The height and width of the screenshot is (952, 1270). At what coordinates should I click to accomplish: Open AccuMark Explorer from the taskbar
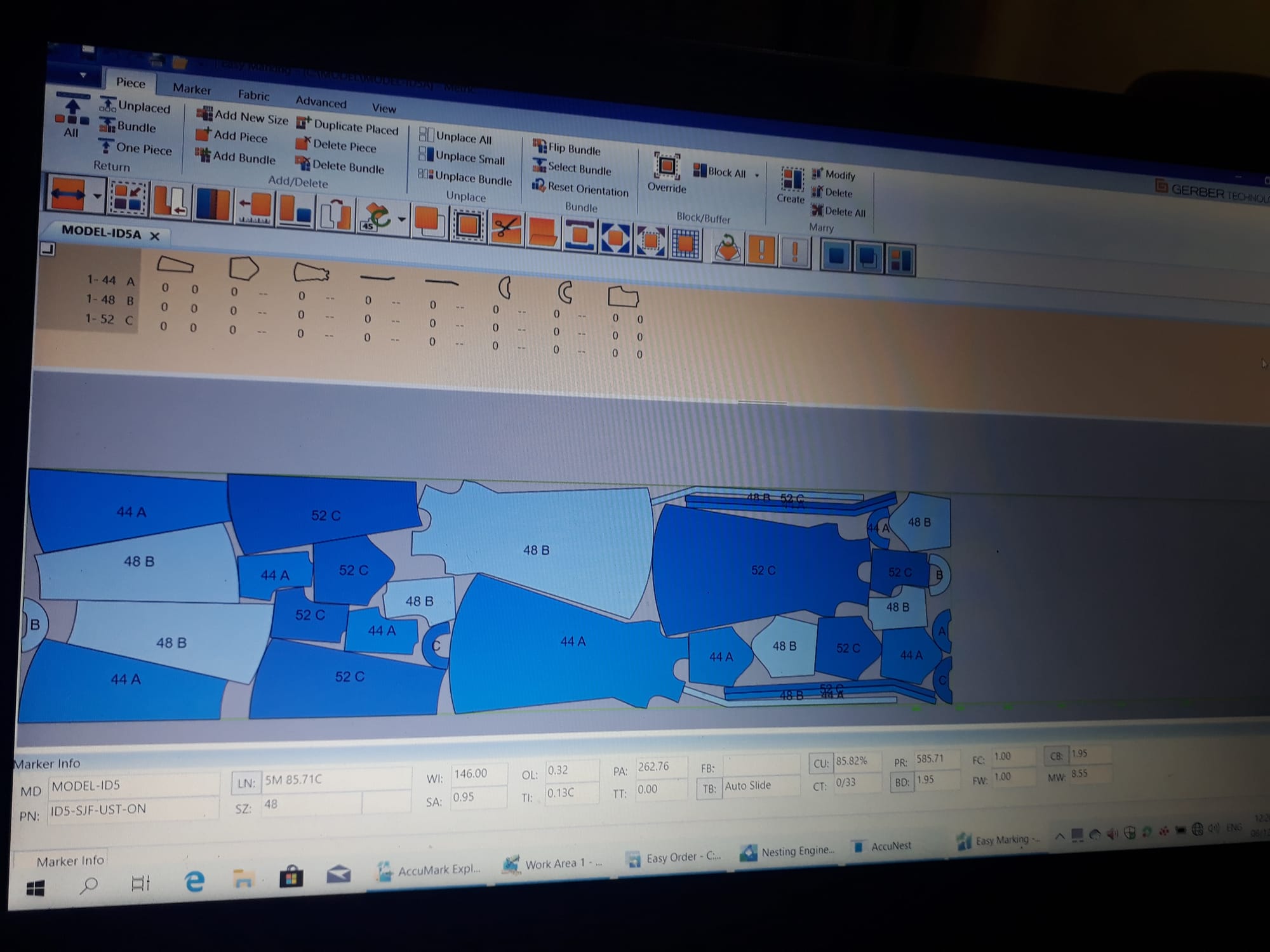click(x=430, y=869)
